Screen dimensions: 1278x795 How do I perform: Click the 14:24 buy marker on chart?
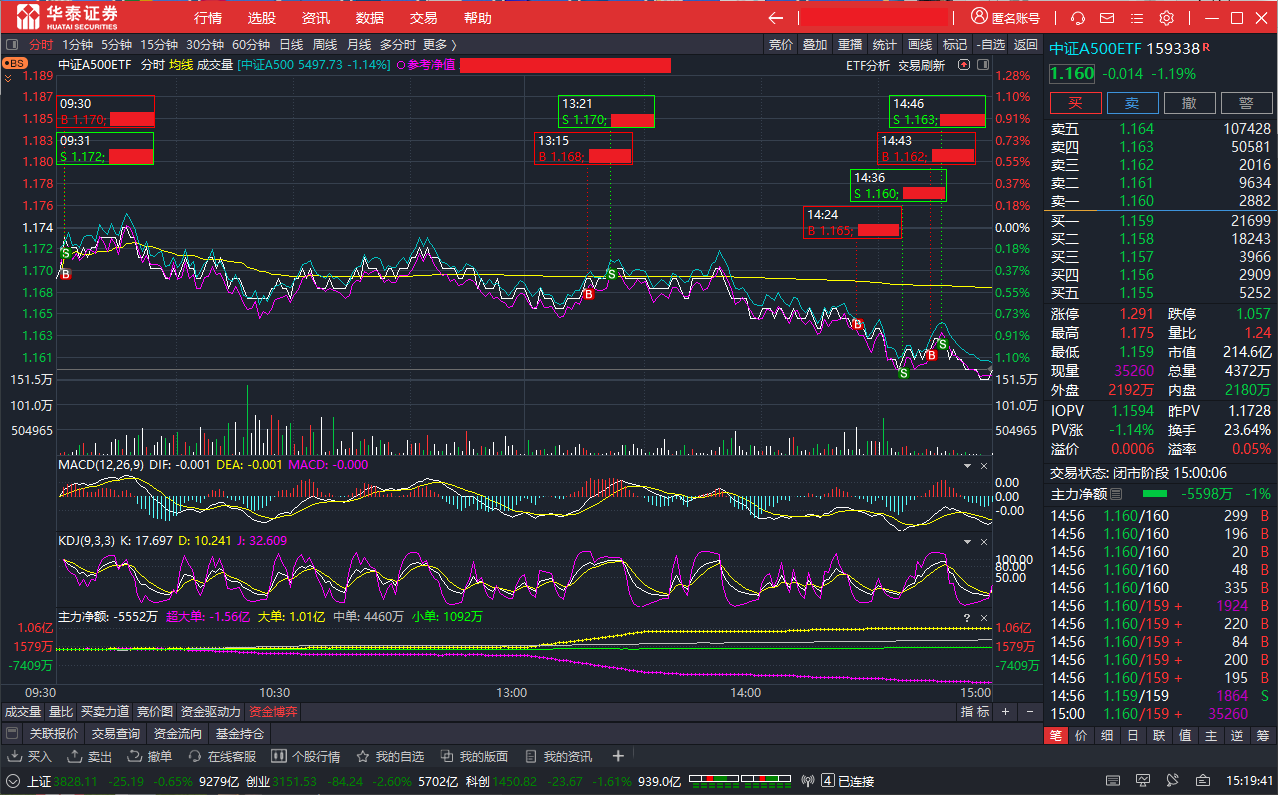click(x=857, y=323)
